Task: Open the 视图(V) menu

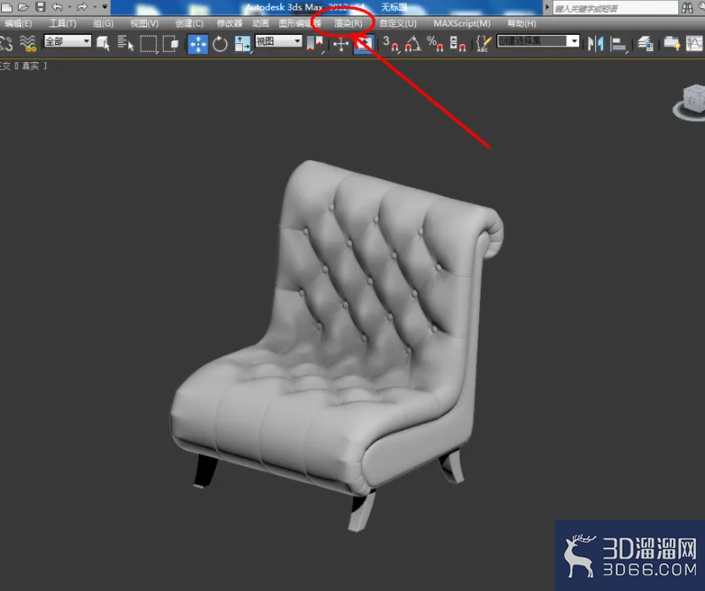Action: coord(144,23)
